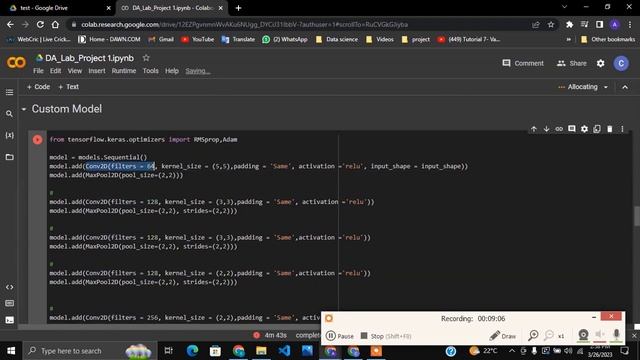The height and width of the screenshot is (360, 640).
Task: Open Colab settings gear in header
Action: (x=600, y=63)
